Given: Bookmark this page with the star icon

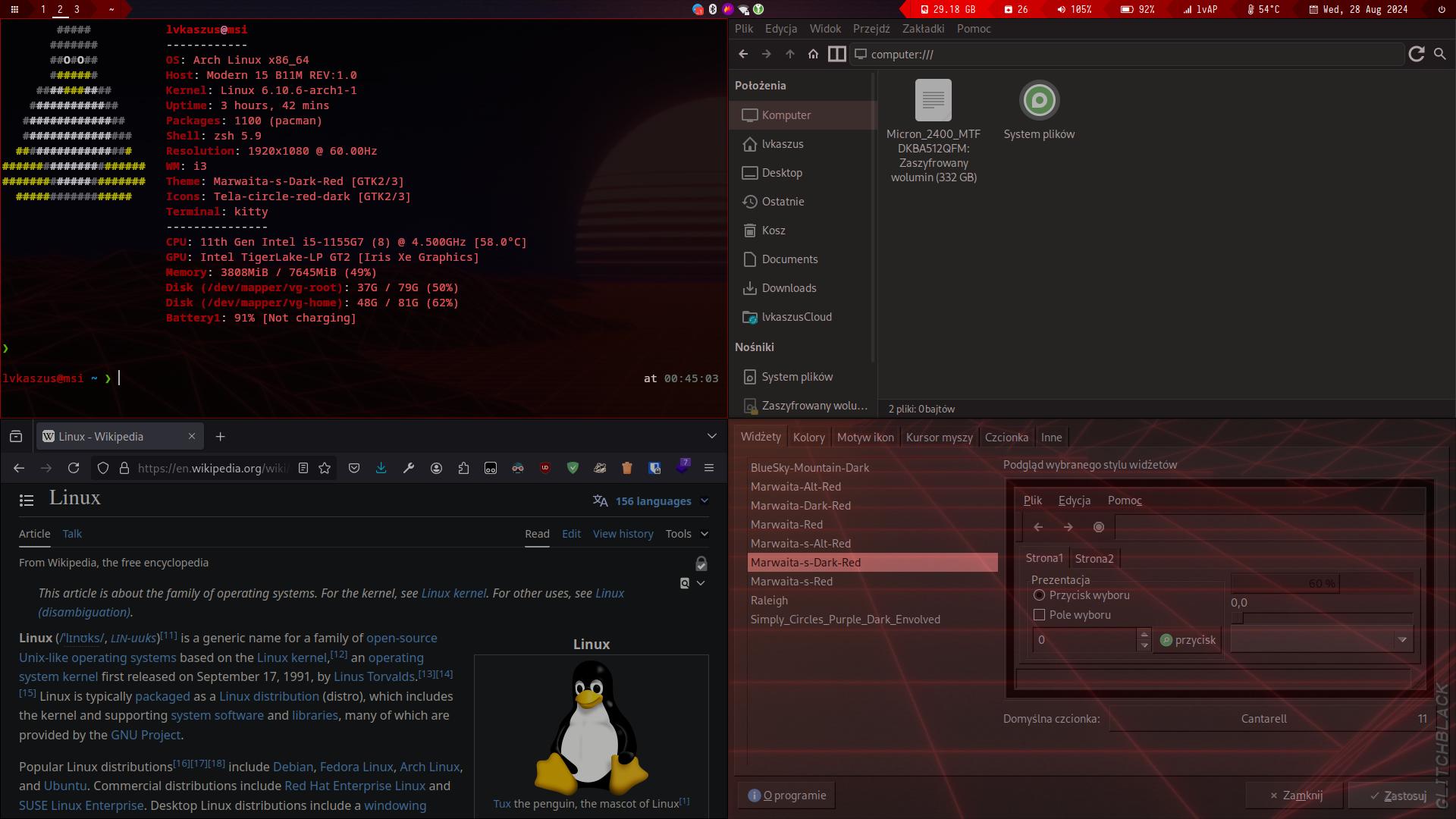Looking at the screenshot, I should [325, 468].
